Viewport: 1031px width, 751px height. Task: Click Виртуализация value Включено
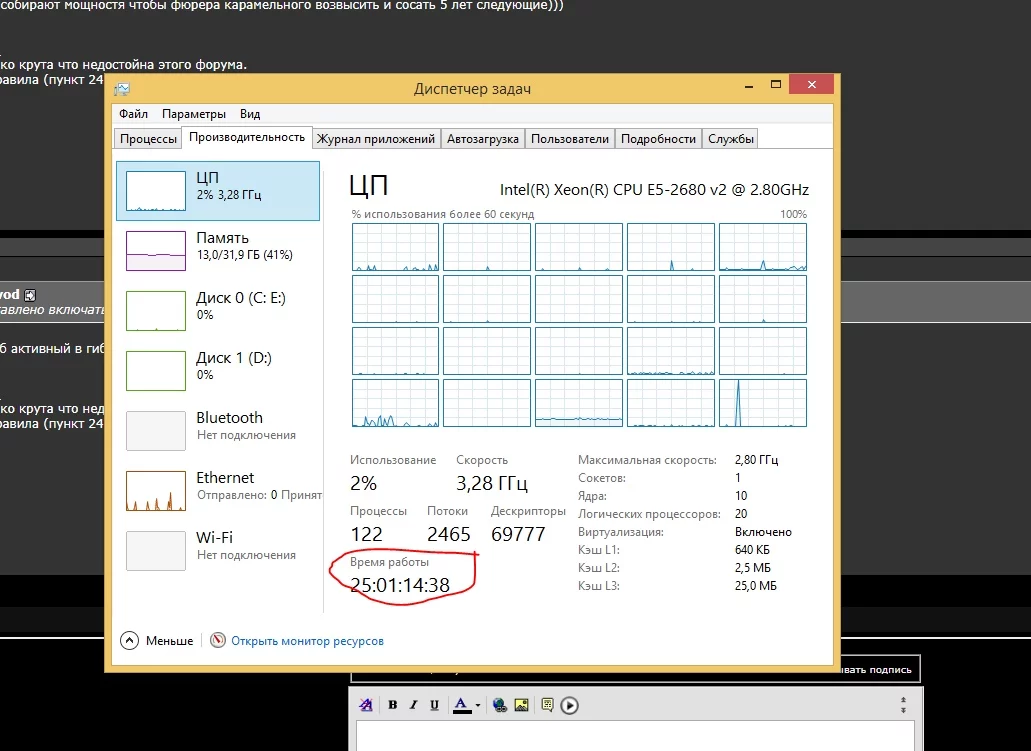[763, 531]
